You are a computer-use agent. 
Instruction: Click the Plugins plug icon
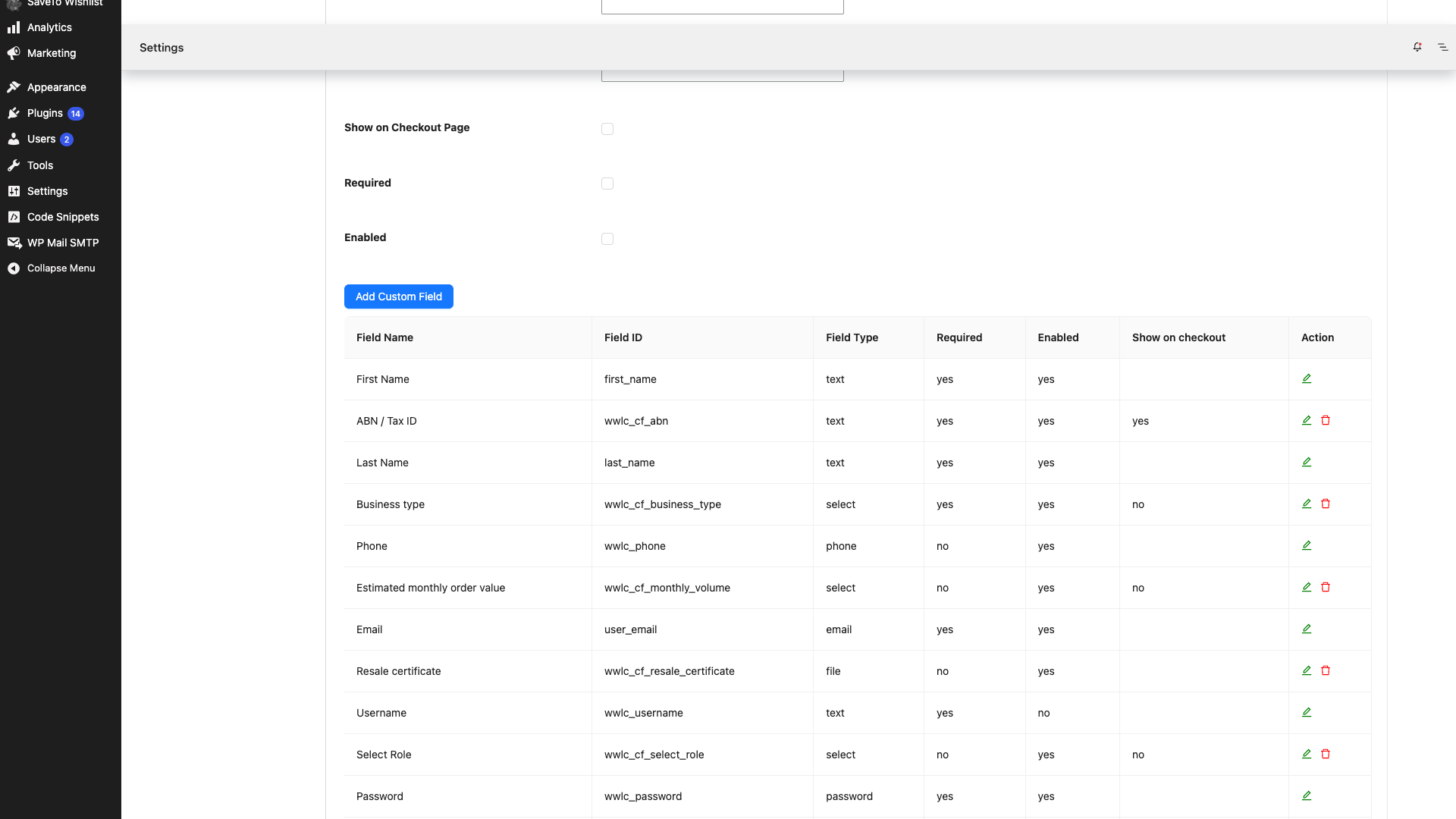[x=14, y=113]
